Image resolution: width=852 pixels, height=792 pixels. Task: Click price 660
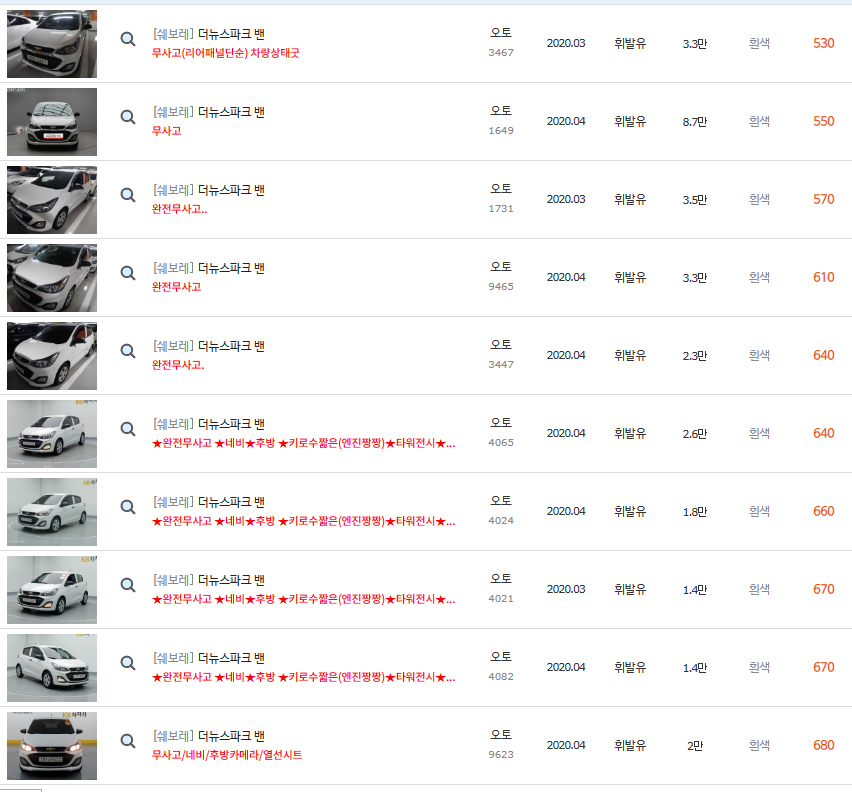[x=824, y=511]
